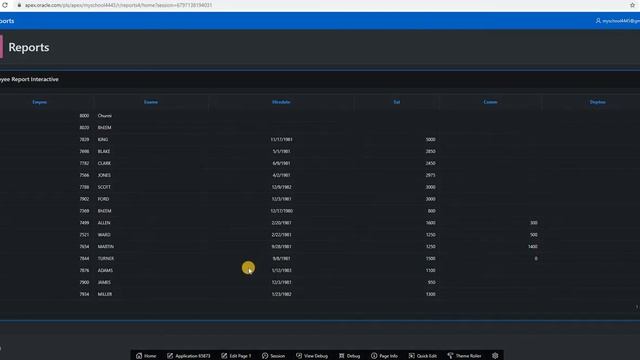Viewport: 640px width, 360px height.
Task: Click hire date 1/23/1982 in MILLER row
Action: pos(281,294)
